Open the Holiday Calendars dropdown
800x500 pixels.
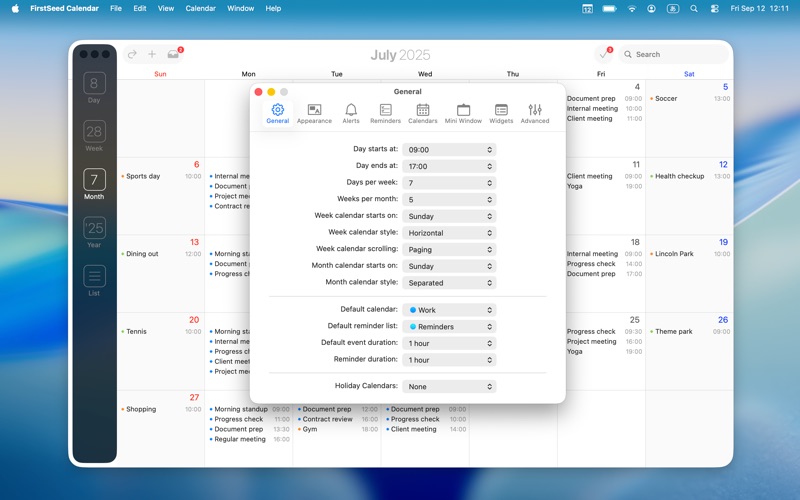pyautogui.click(x=449, y=386)
